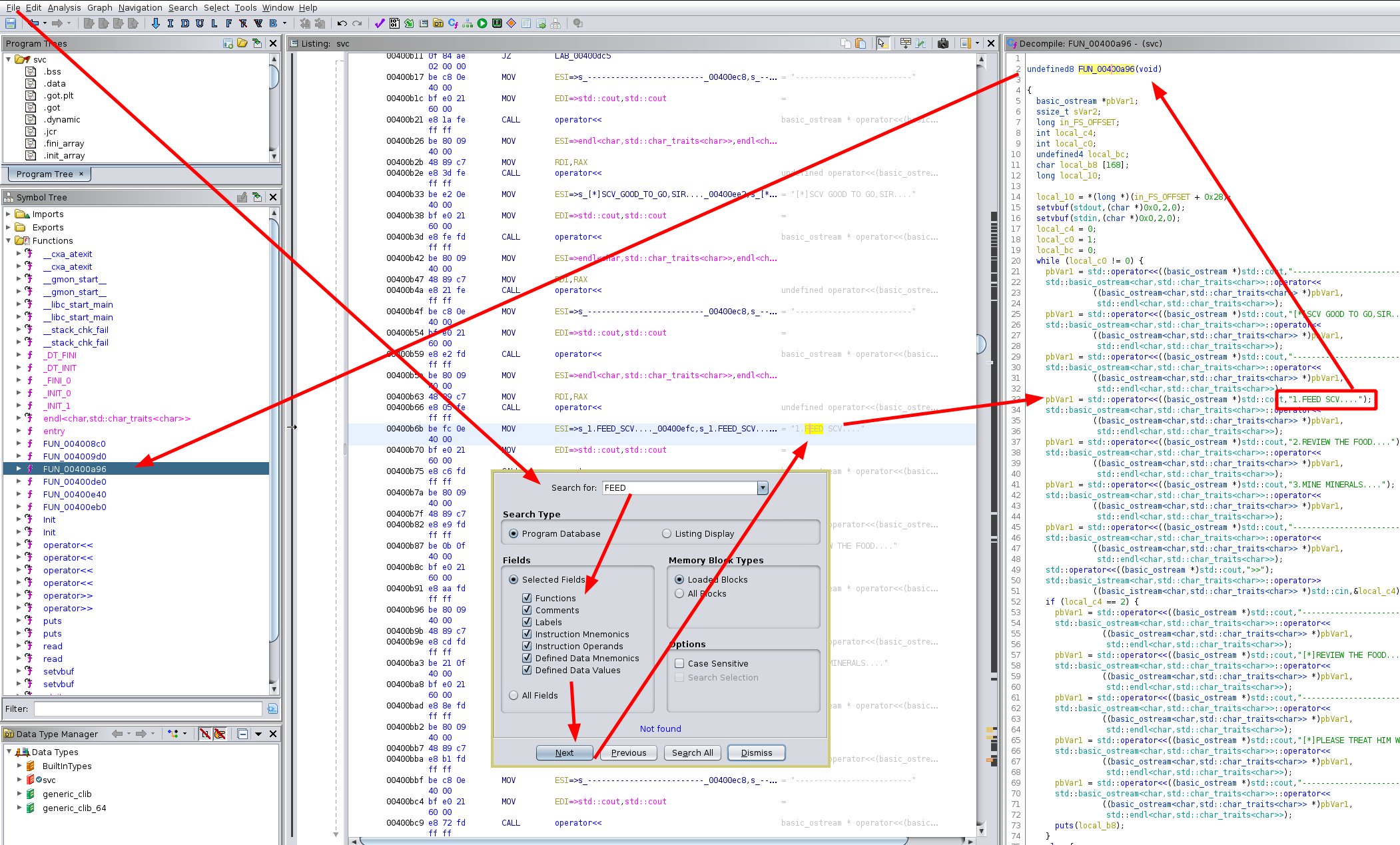Open the memory map chip icon
1400x845 pixels.
click(497, 23)
